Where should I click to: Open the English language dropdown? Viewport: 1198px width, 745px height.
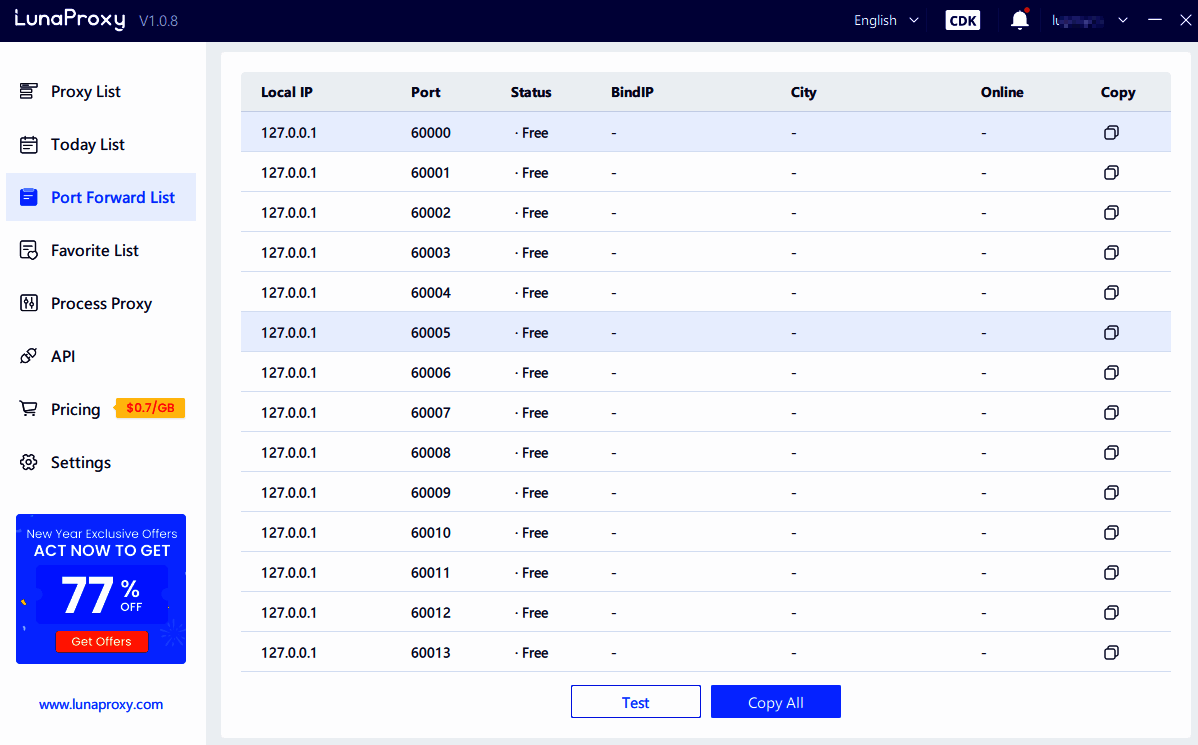885,19
